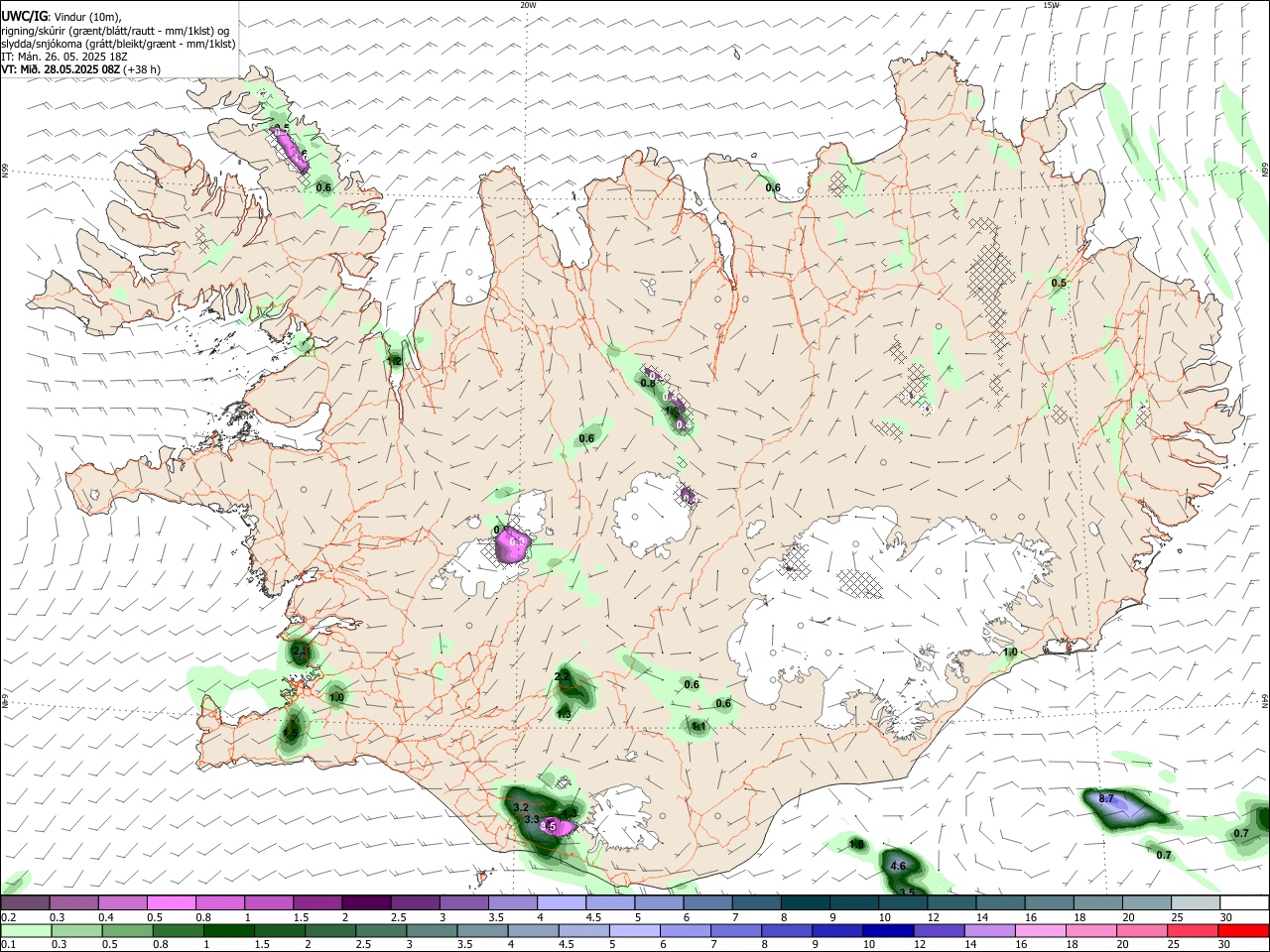This screenshot has width=1270, height=952.
Task: Click the "slydda/snjókoma (grátt/bleikt/grænt - mm/1klst)" line
Action: (118, 44)
